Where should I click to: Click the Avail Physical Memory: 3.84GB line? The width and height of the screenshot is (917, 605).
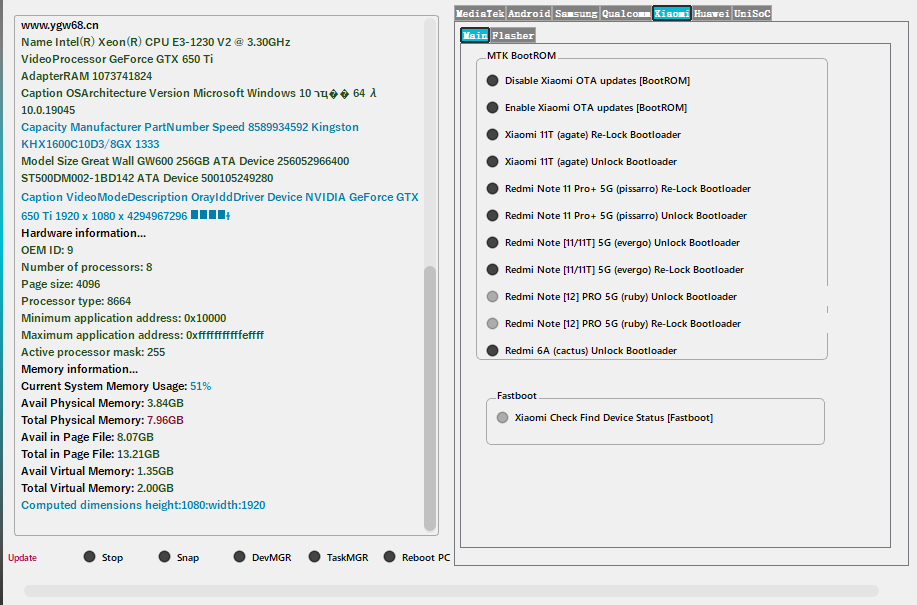tap(102, 403)
